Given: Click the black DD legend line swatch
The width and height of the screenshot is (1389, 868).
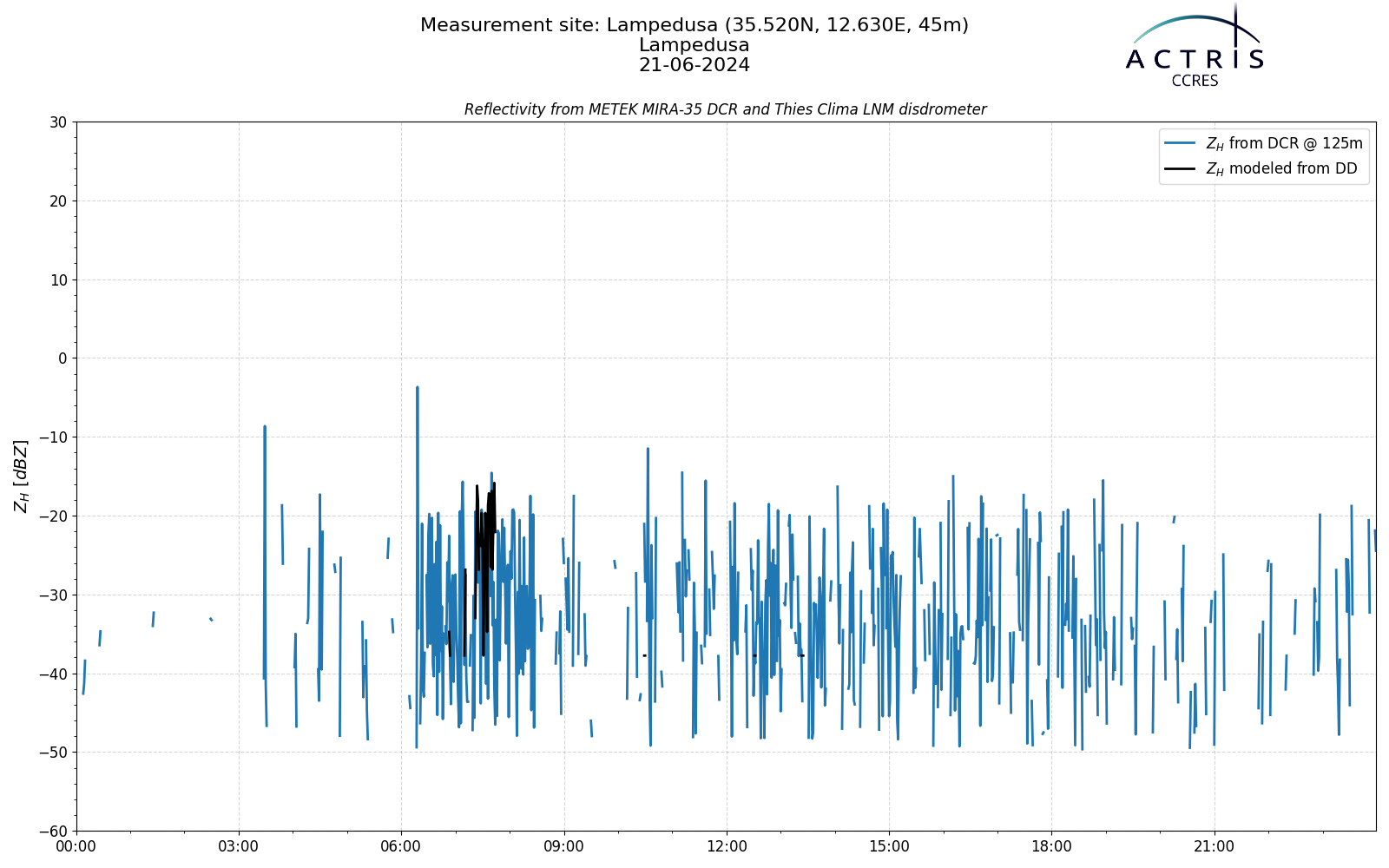Looking at the screenshot, I should [1182, 169].
